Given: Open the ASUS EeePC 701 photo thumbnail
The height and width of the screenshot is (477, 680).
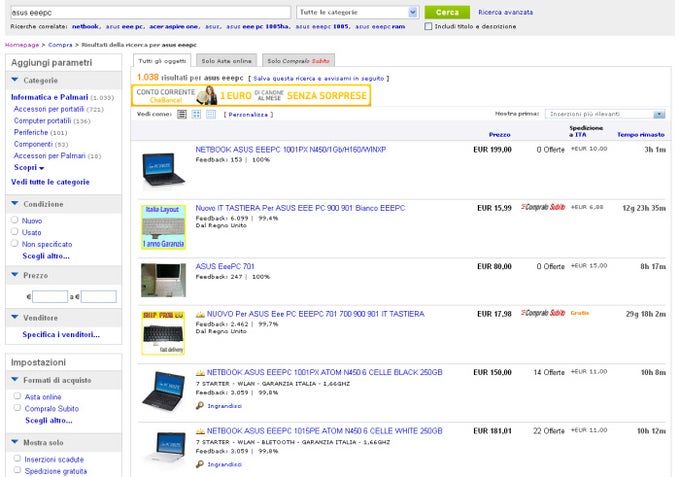Looking at the screenshot, I should click(x=163, y=281).
